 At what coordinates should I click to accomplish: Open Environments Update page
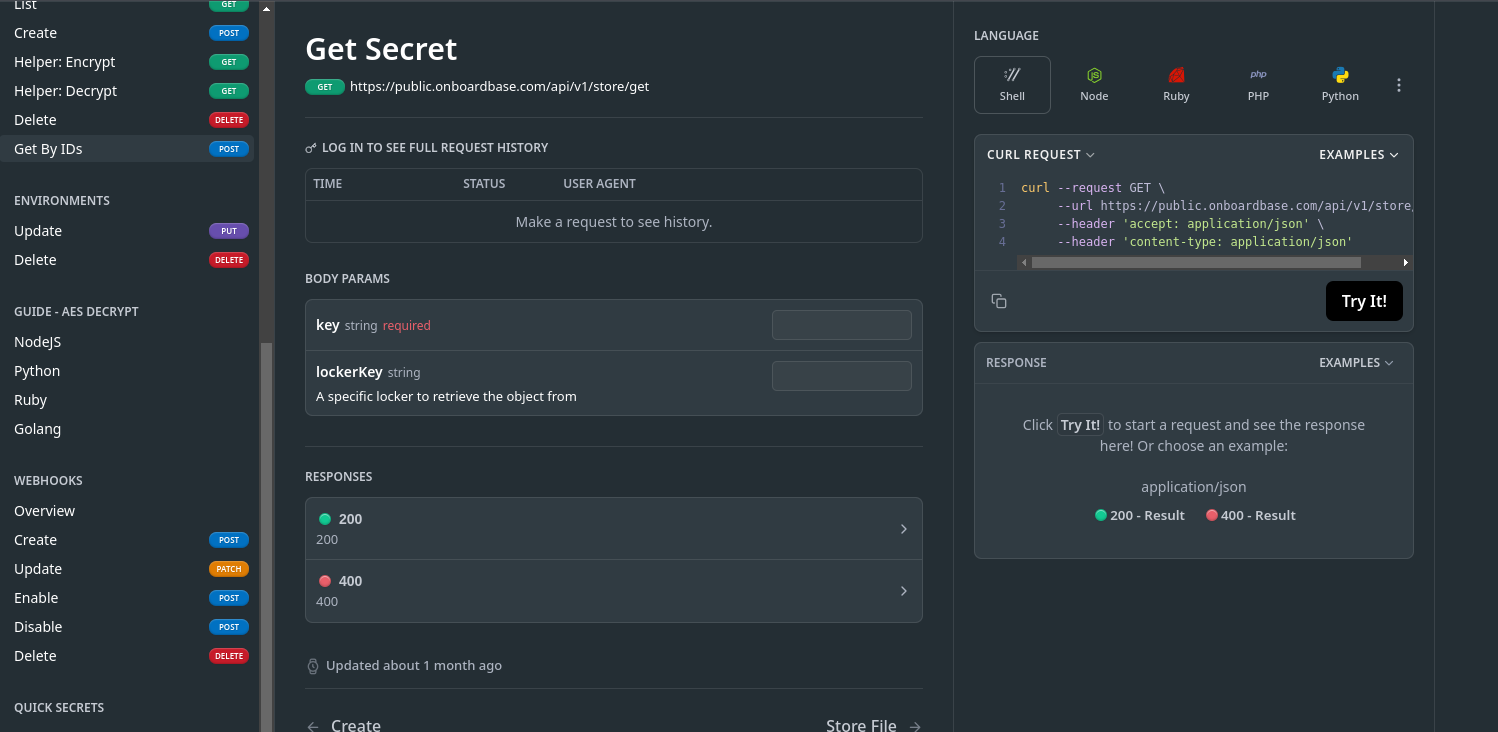pyautogui.click(x=127, y=231)
